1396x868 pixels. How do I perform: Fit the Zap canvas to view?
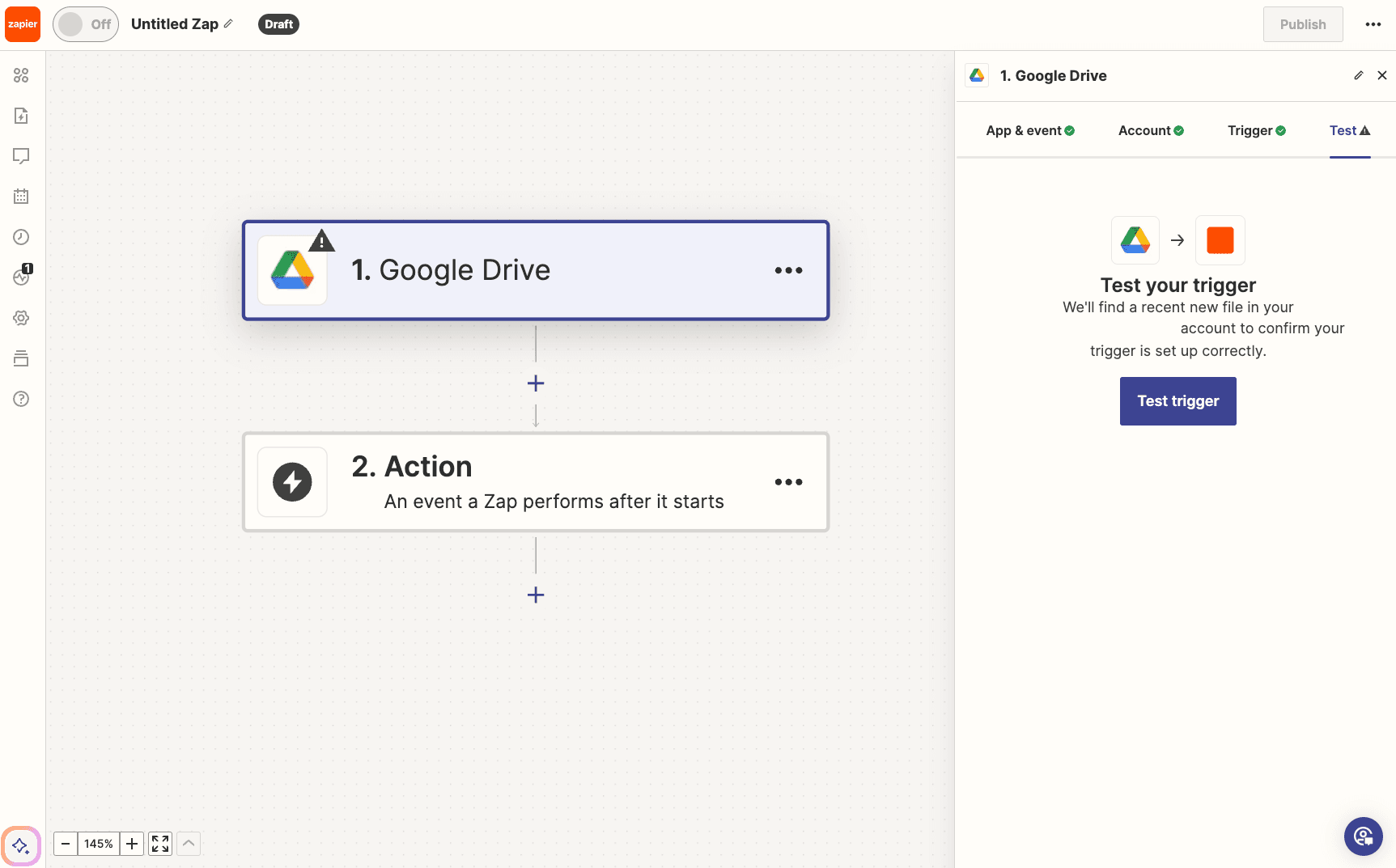coord(160,844)
